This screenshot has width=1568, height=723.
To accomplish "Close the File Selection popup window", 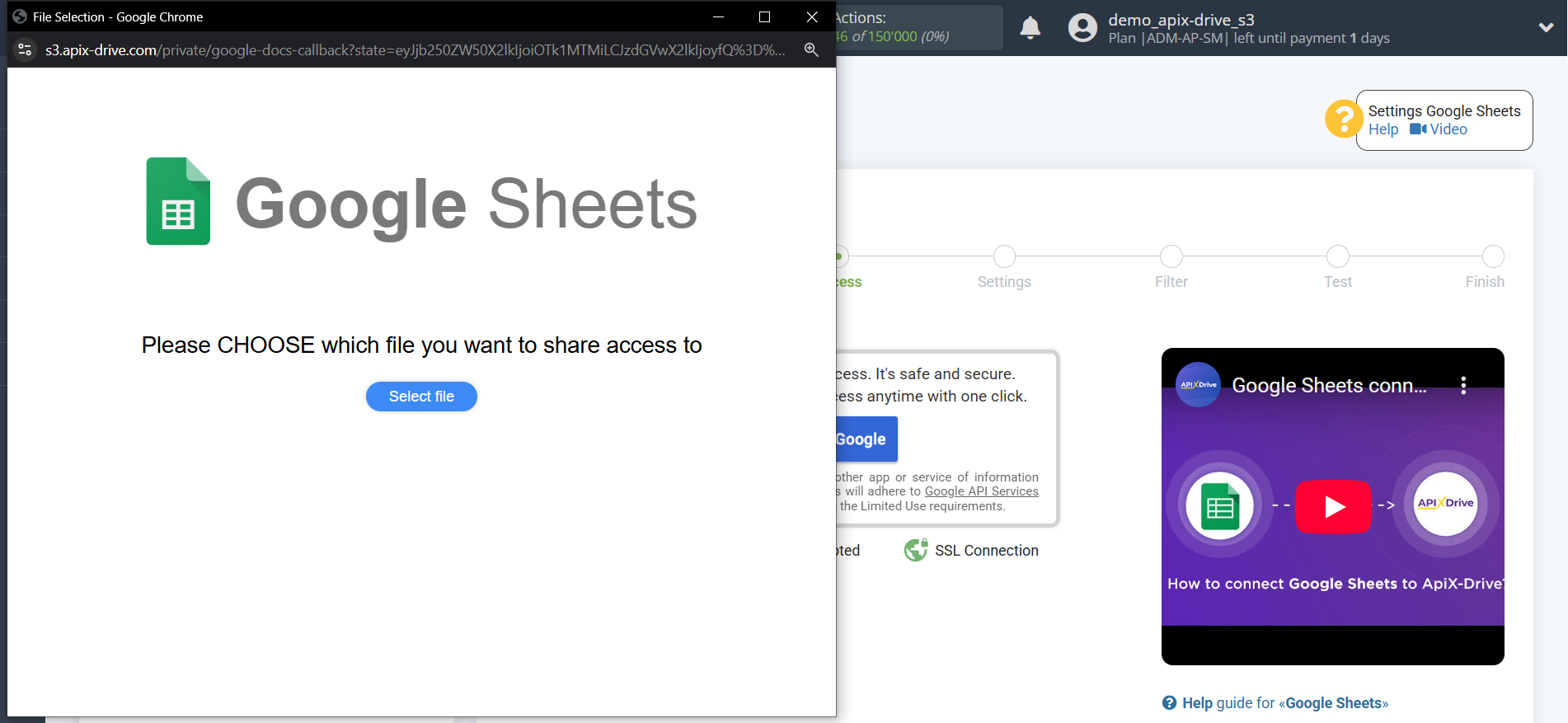I will pyautogui.click(x=812, y=16).
